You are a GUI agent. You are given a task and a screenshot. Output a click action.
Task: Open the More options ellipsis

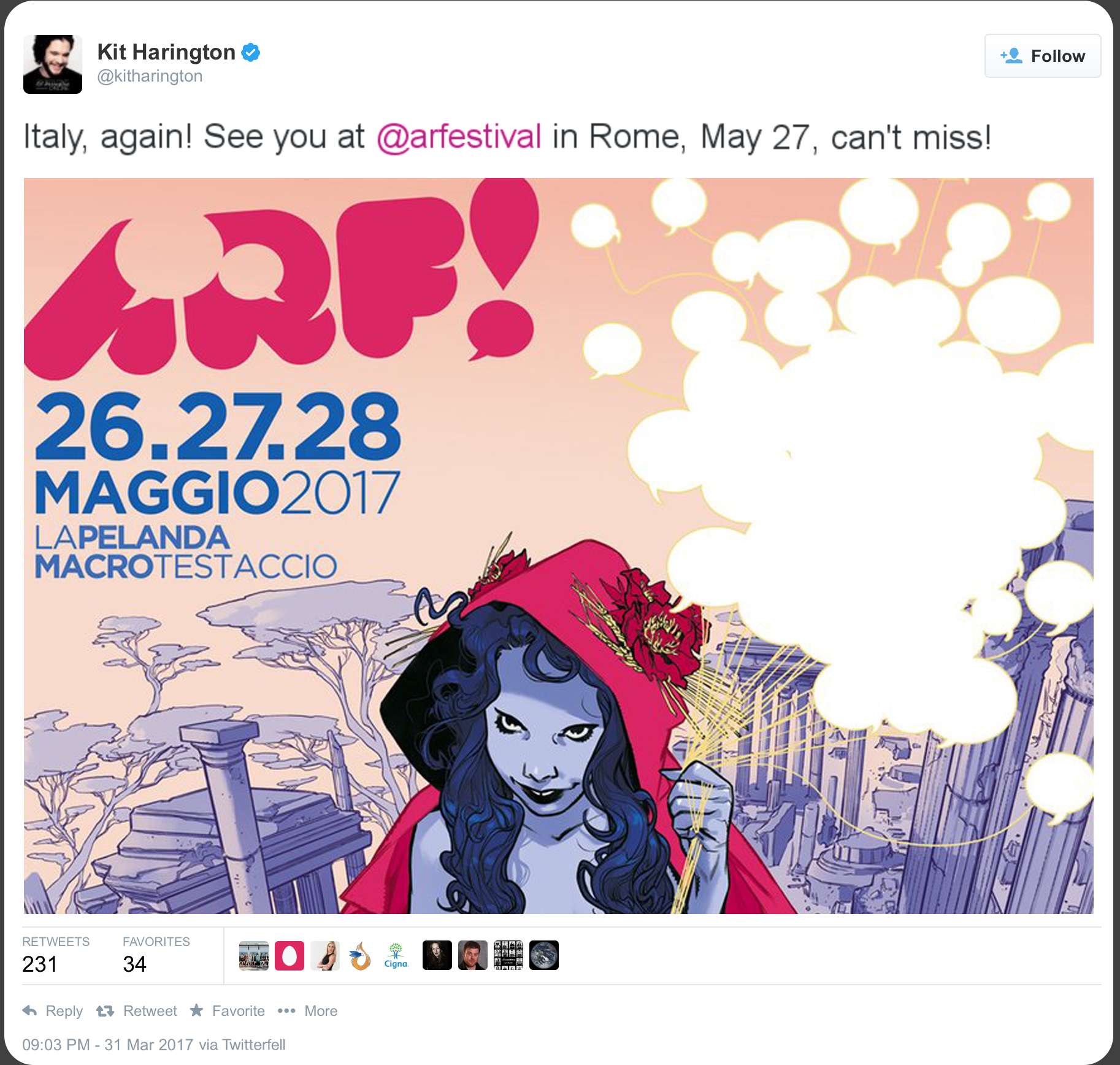click(286, 1010)
